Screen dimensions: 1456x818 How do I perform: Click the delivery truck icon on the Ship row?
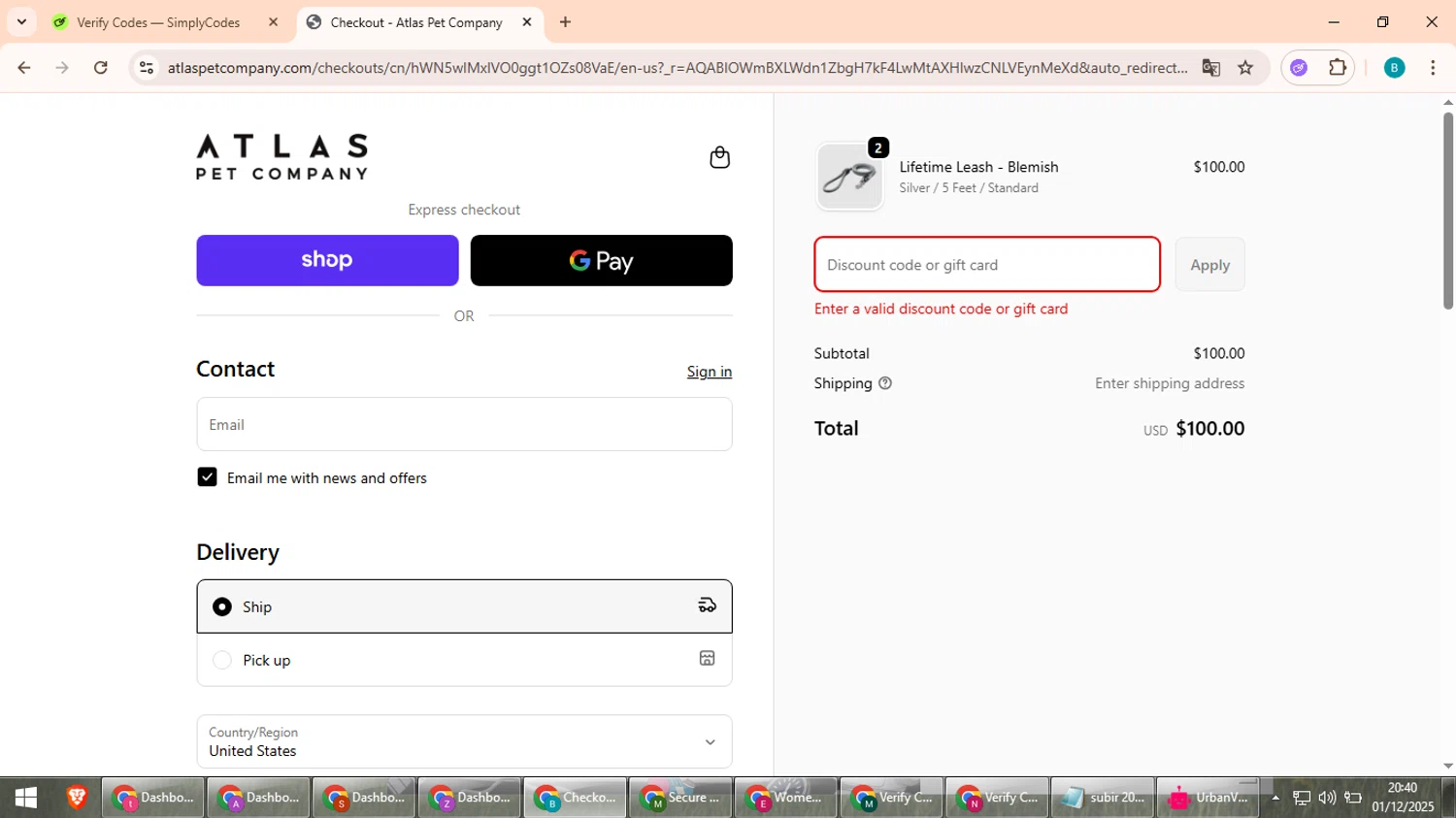tap(708, 605)
